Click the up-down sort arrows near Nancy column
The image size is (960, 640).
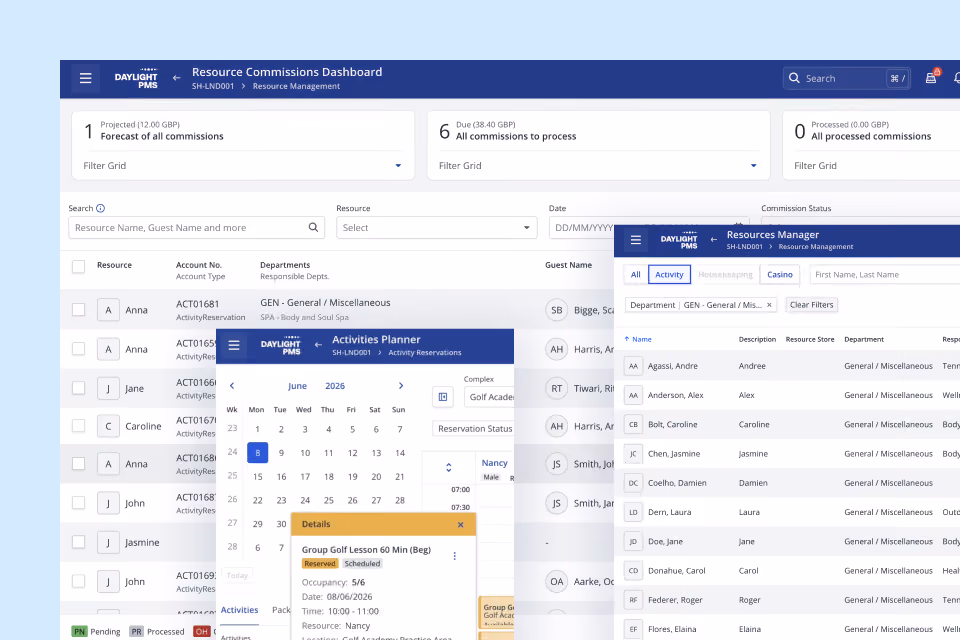coord(449,467)
